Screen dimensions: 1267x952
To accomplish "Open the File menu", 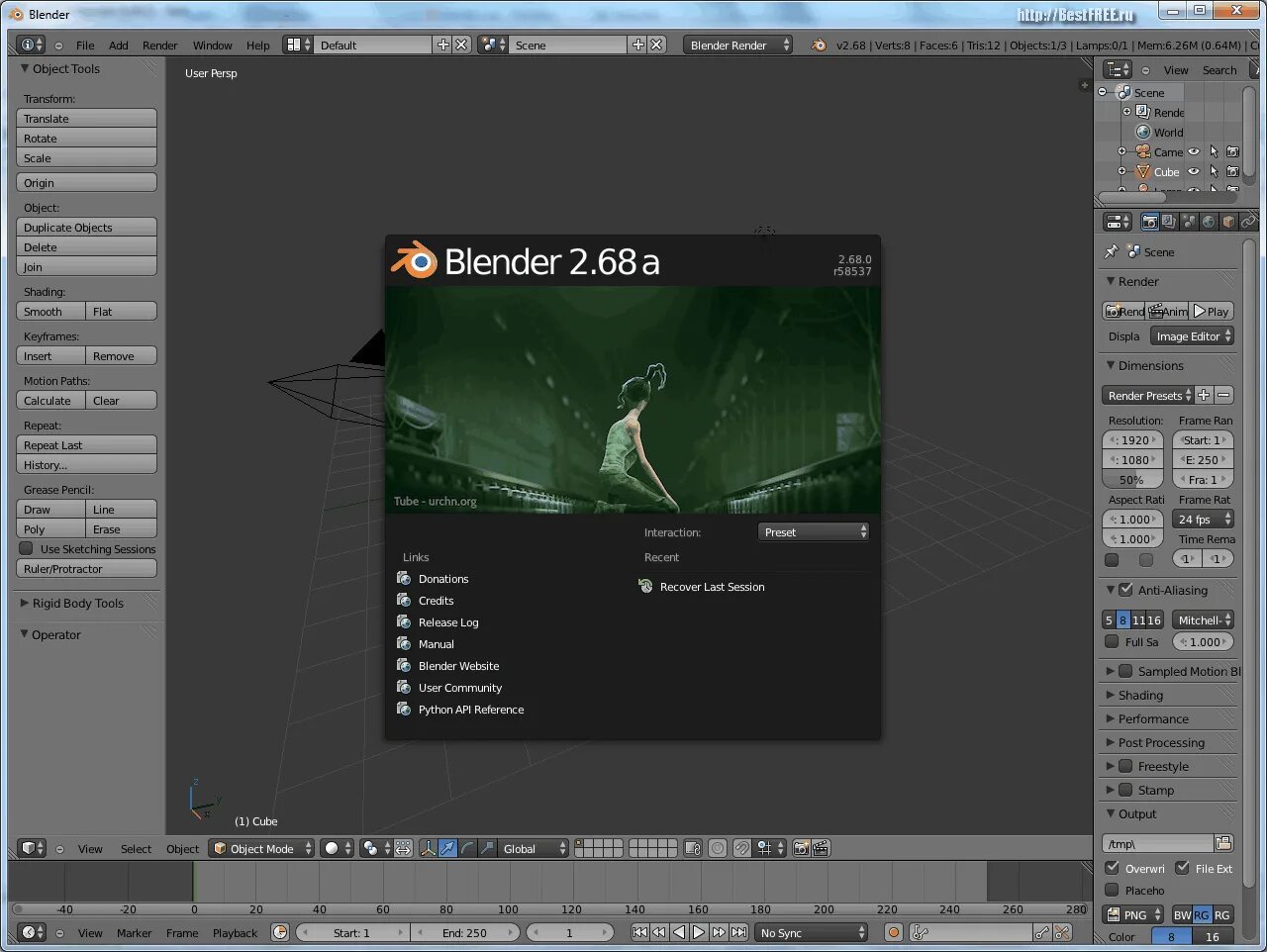I will point(85,46).
